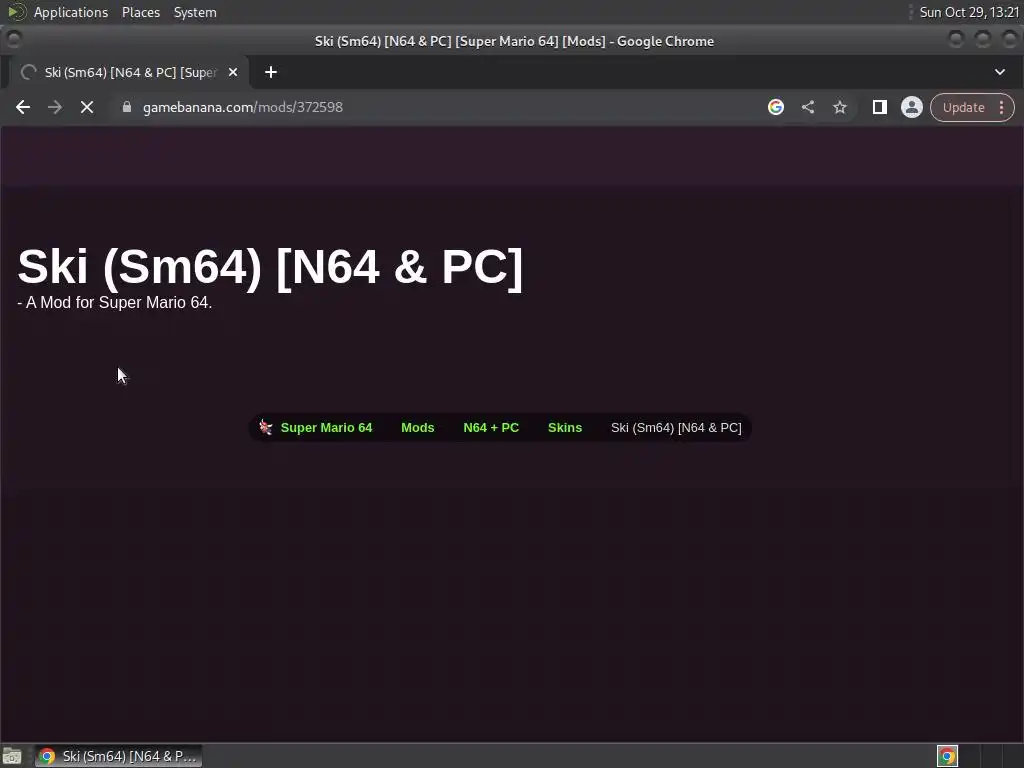Share this page using the share icon
This screenshot has height=768, width=1024.
click(x=808, y=107)
